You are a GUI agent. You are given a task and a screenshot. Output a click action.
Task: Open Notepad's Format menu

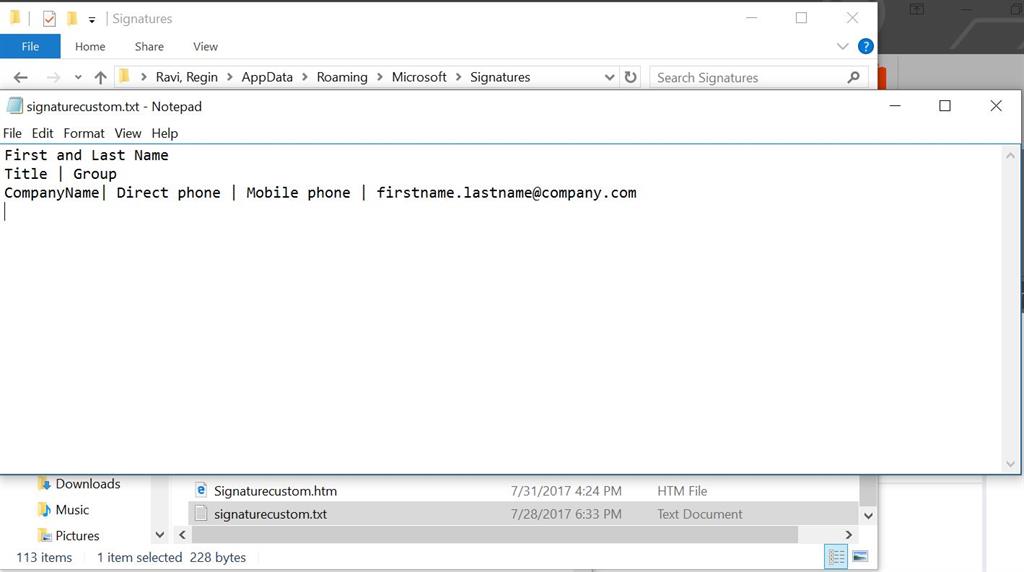tap(84, 133)
